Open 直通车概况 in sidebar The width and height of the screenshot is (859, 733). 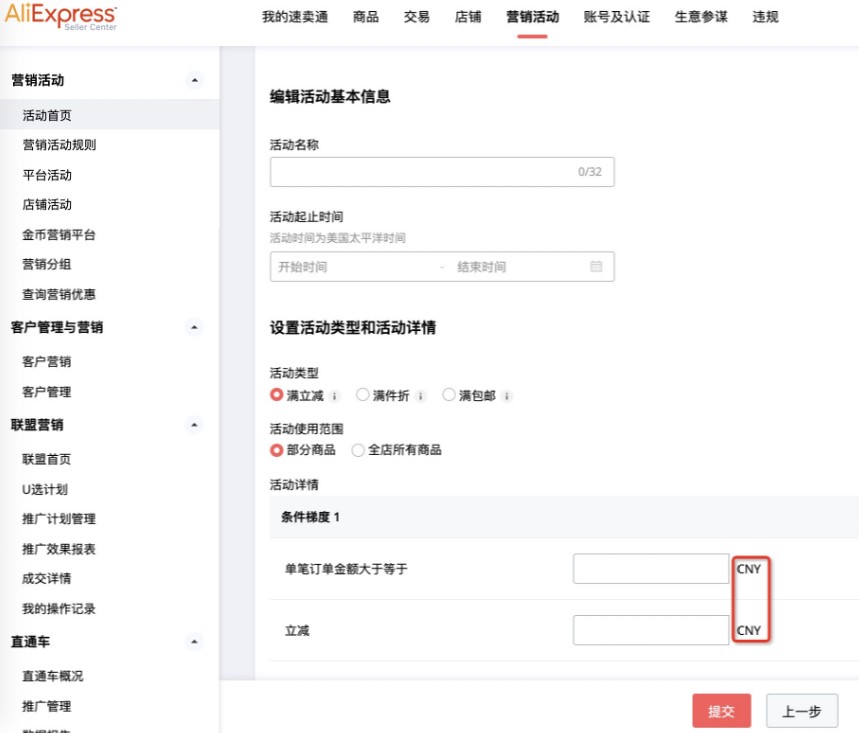pos(53,676)
